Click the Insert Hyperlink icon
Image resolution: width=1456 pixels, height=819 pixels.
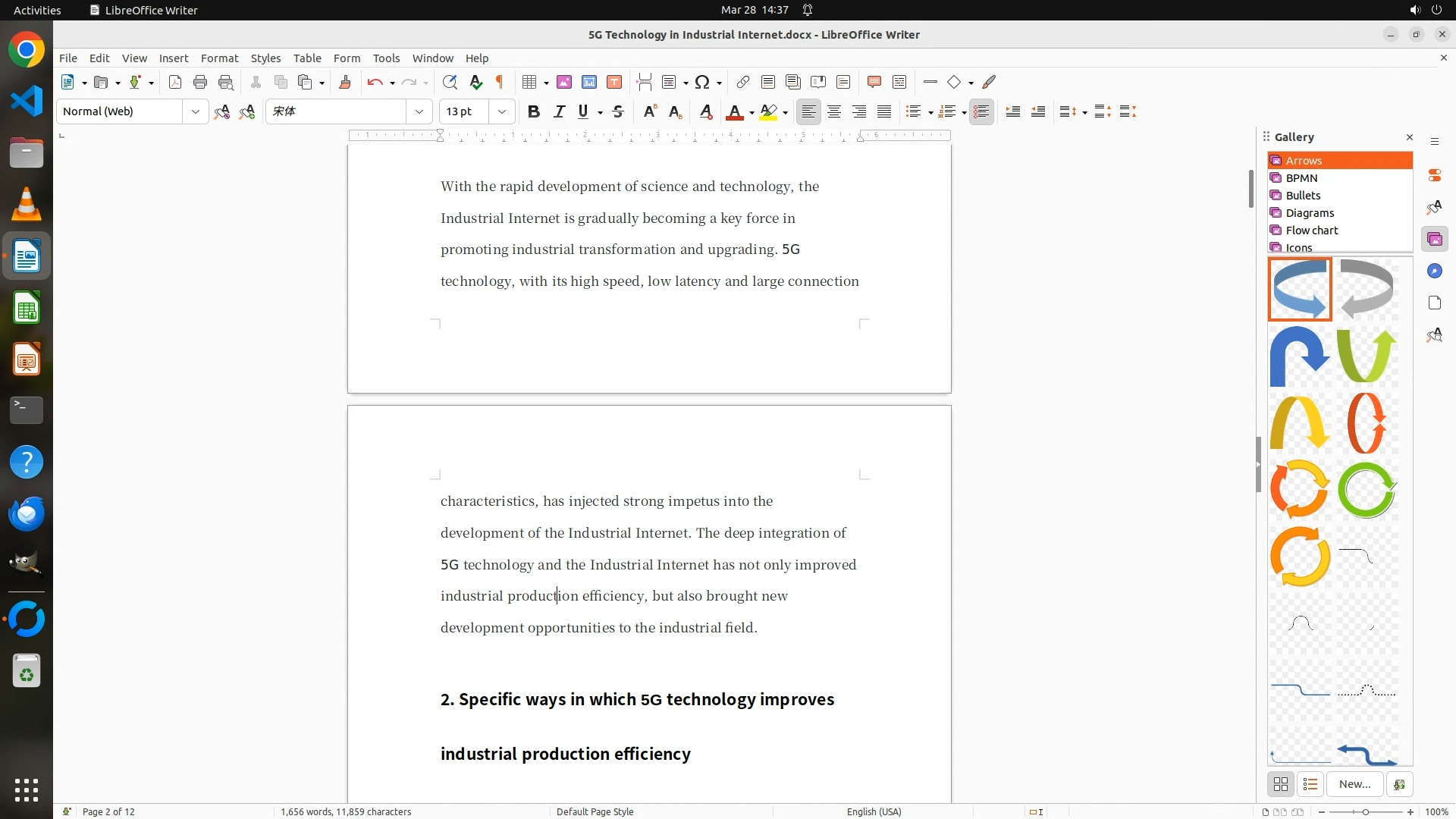743,83
